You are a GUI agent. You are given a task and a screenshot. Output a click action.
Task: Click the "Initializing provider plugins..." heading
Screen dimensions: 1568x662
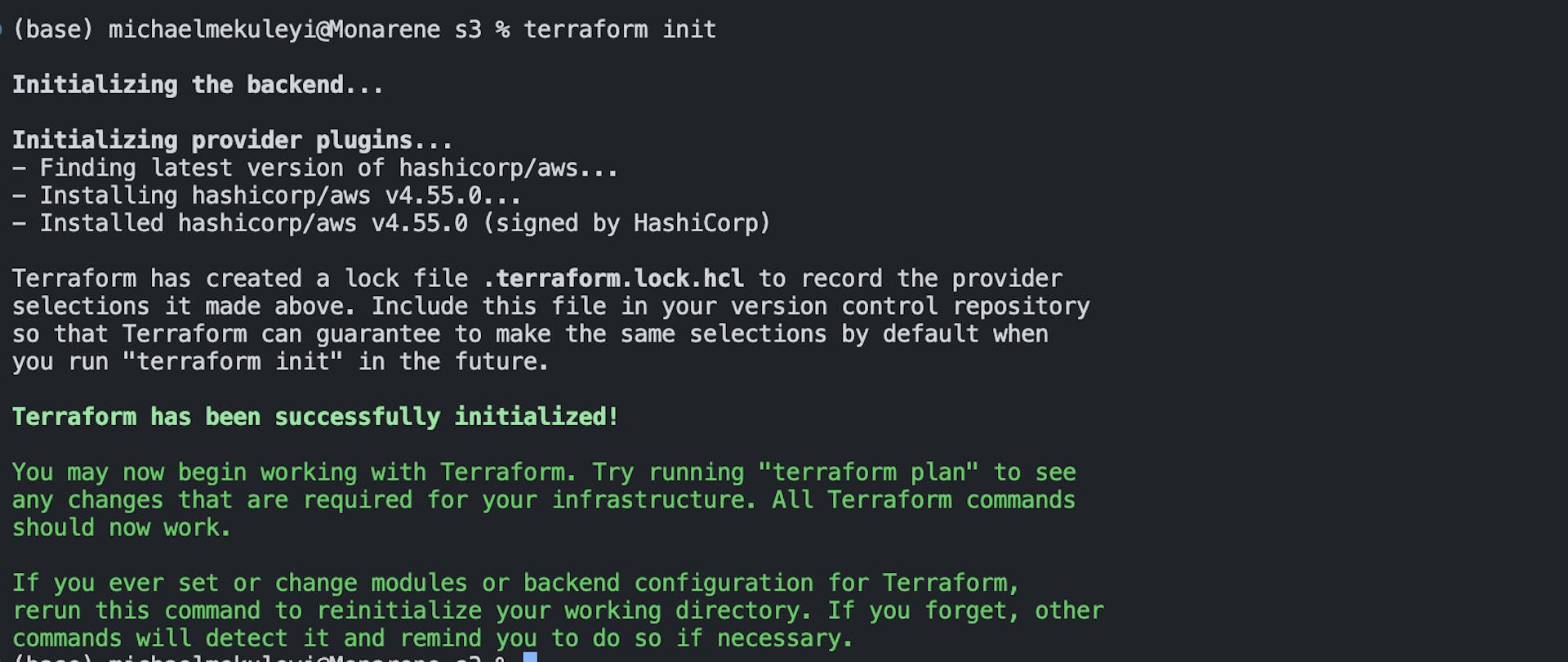click(x=232, y=141)
